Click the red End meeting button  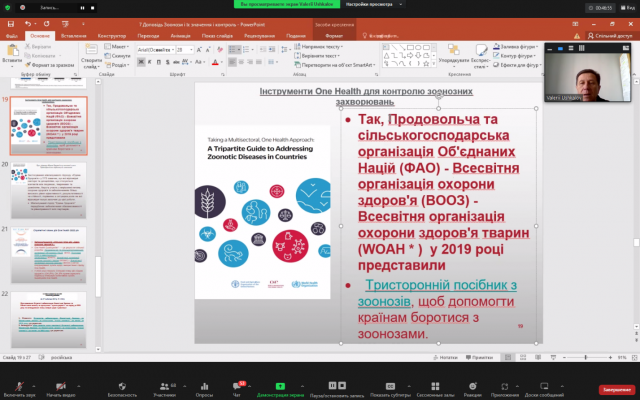[616, 389]
